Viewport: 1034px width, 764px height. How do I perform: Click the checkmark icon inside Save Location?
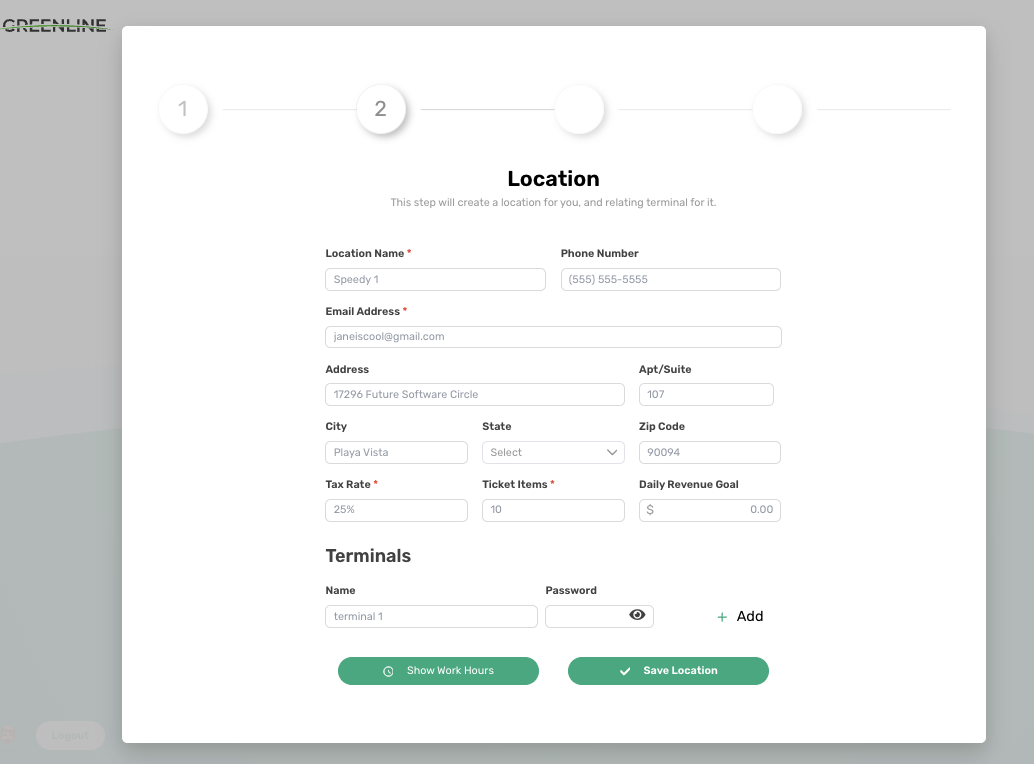point(625,671)
